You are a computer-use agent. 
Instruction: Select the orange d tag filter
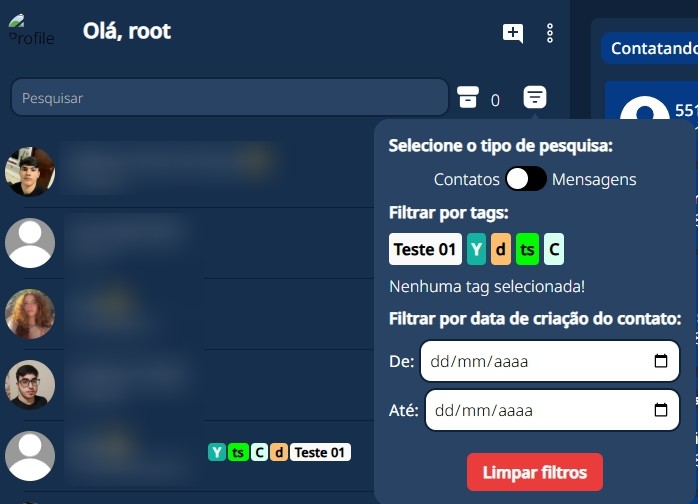501,249
